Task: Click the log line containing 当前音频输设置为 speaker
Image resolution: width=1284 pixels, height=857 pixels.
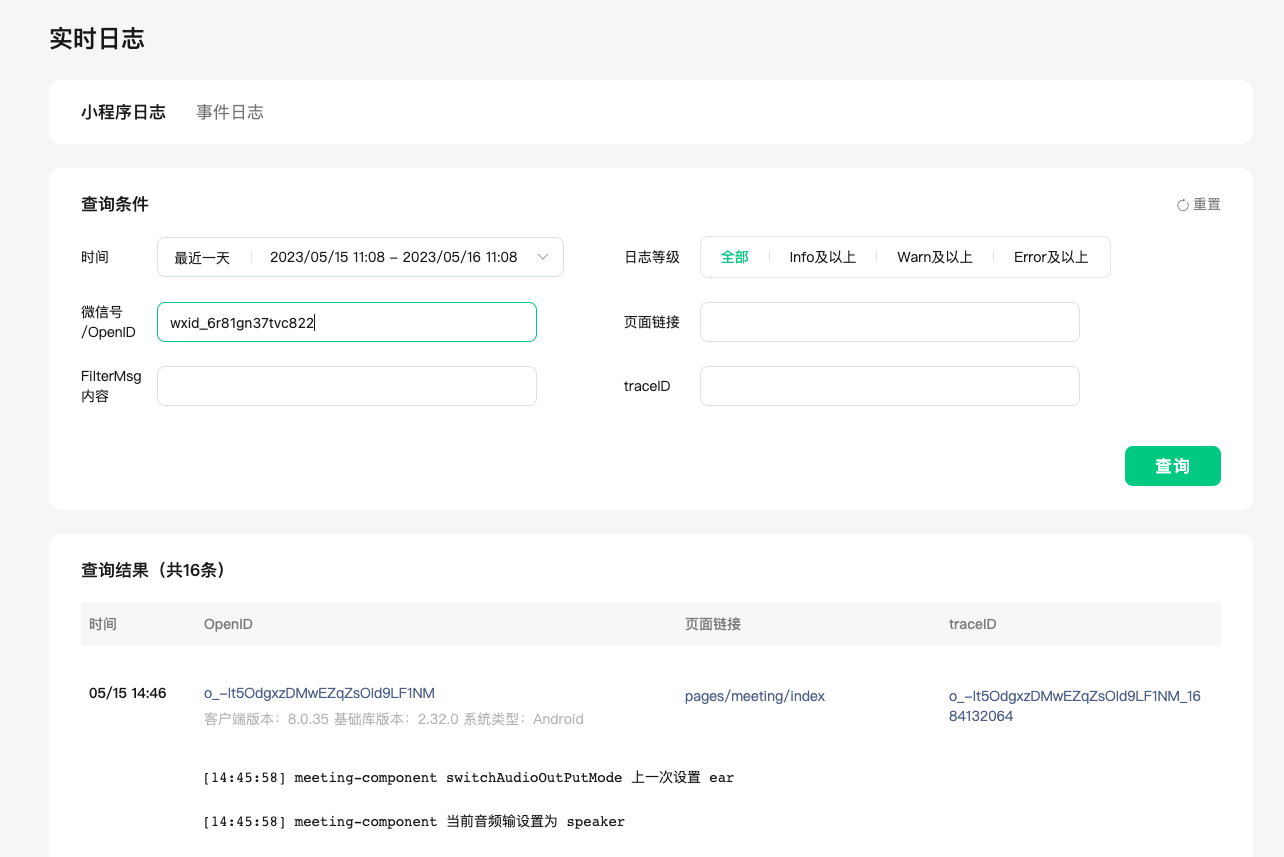Action: (414, 822)
